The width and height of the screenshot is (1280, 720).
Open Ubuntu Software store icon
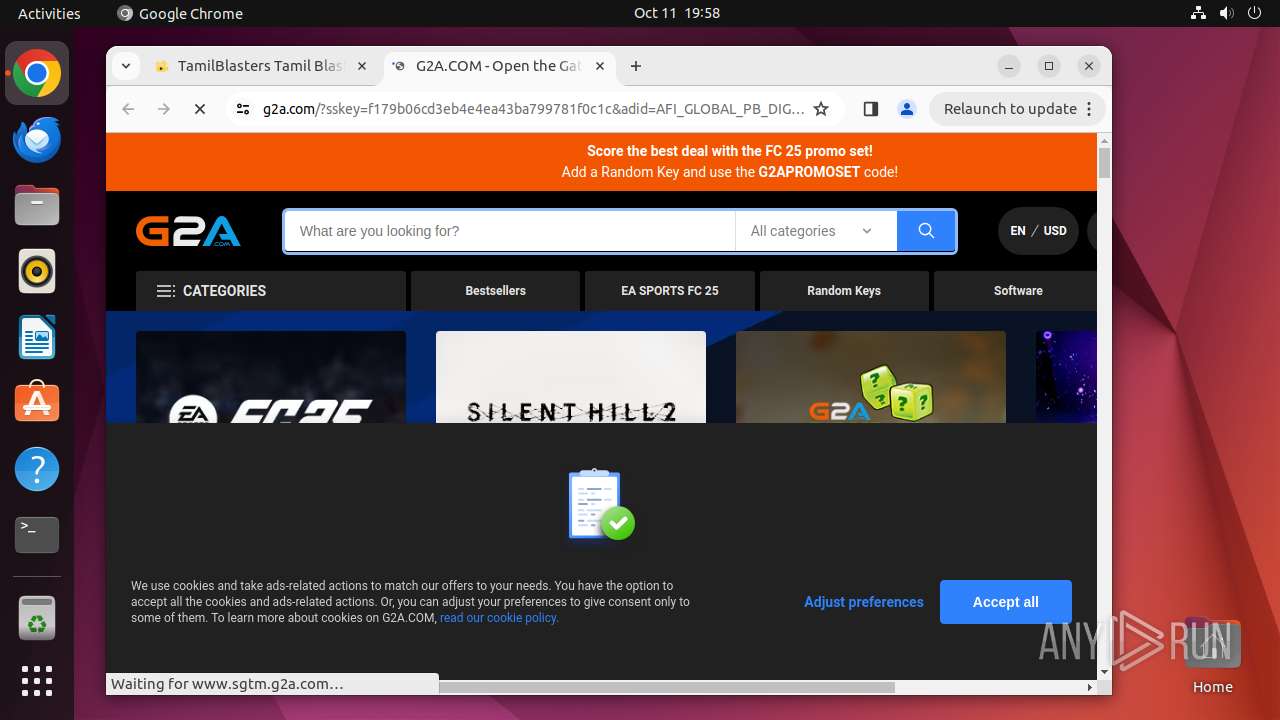click(37, 403)
